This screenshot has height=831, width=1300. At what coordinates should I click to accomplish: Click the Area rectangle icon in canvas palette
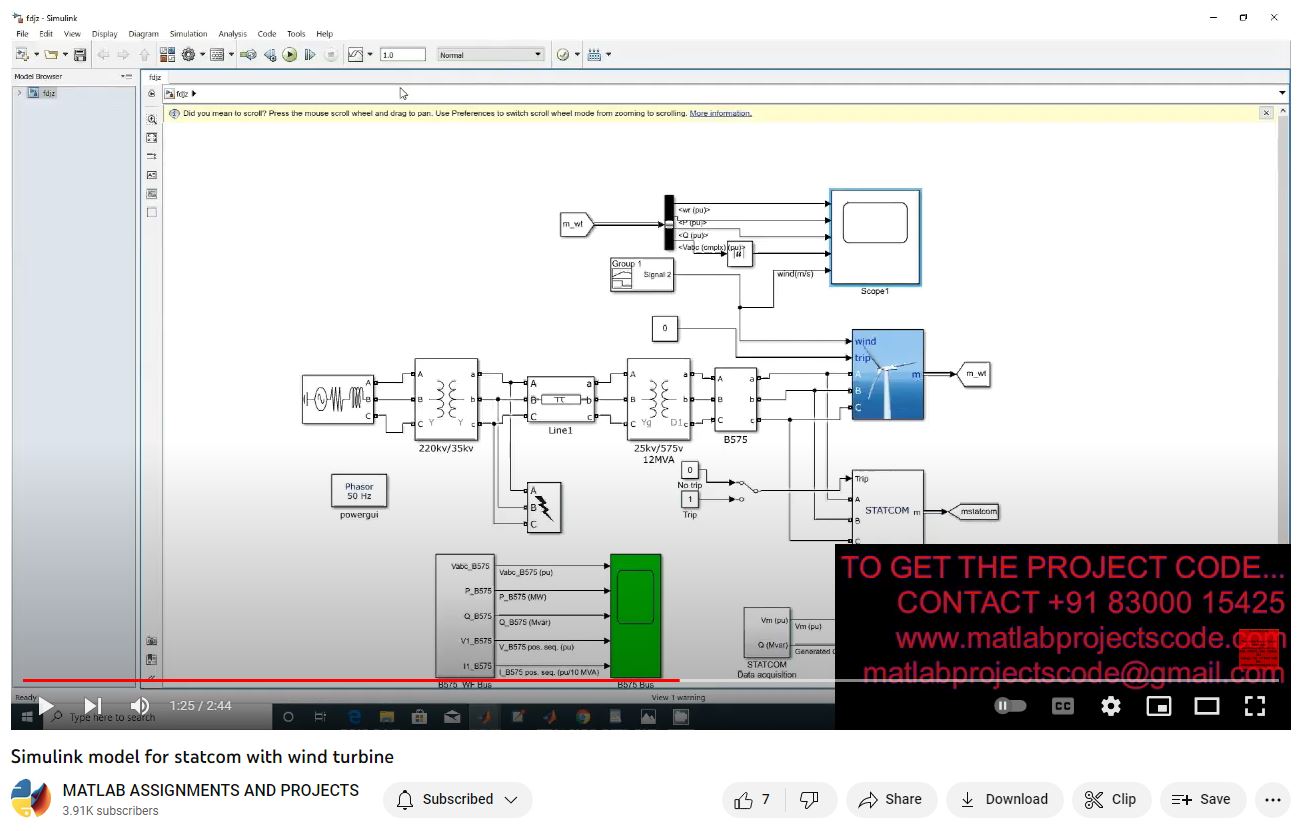(x=152, y=212)
